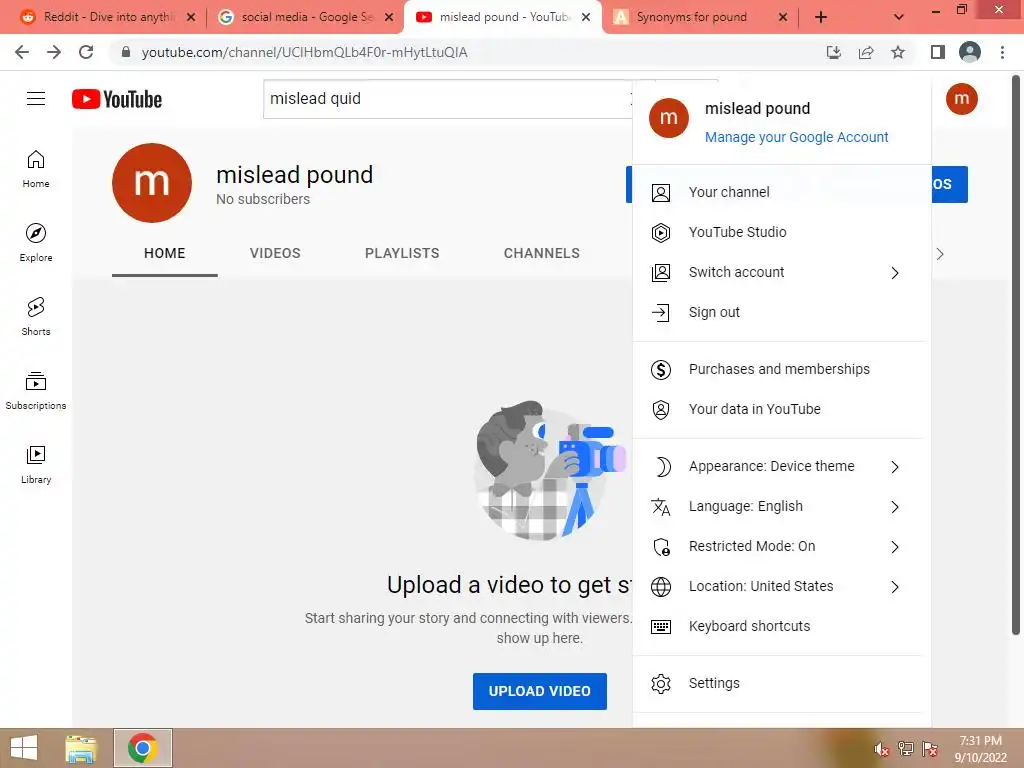Switch to the HOME channel tab
This screenshot has width=1024, height=768.
pos(165,253)
